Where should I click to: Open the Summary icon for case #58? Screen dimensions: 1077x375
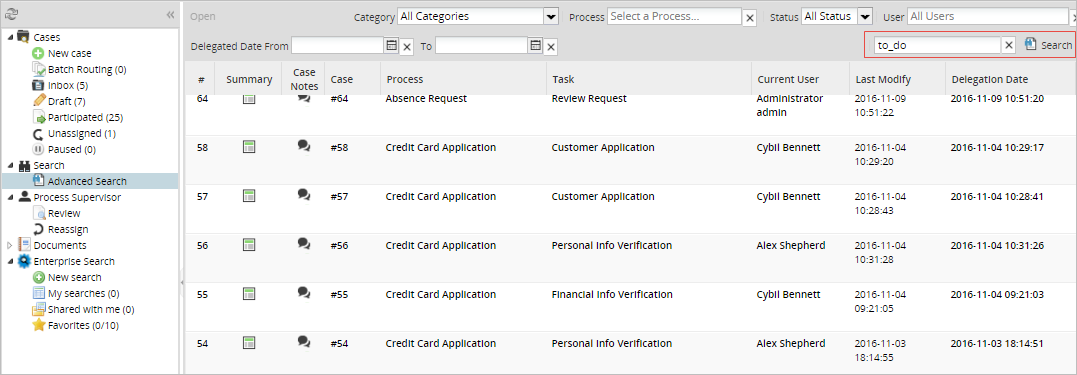point(249,146)
